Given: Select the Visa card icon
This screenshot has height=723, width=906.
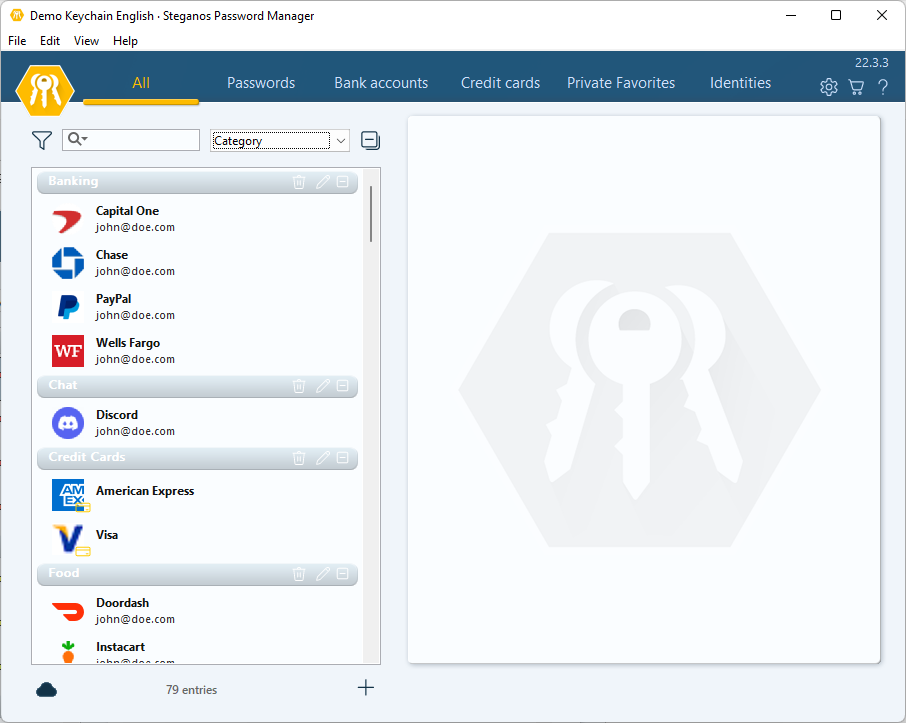Looking at the screenshot, I should [x=69, y=539].
